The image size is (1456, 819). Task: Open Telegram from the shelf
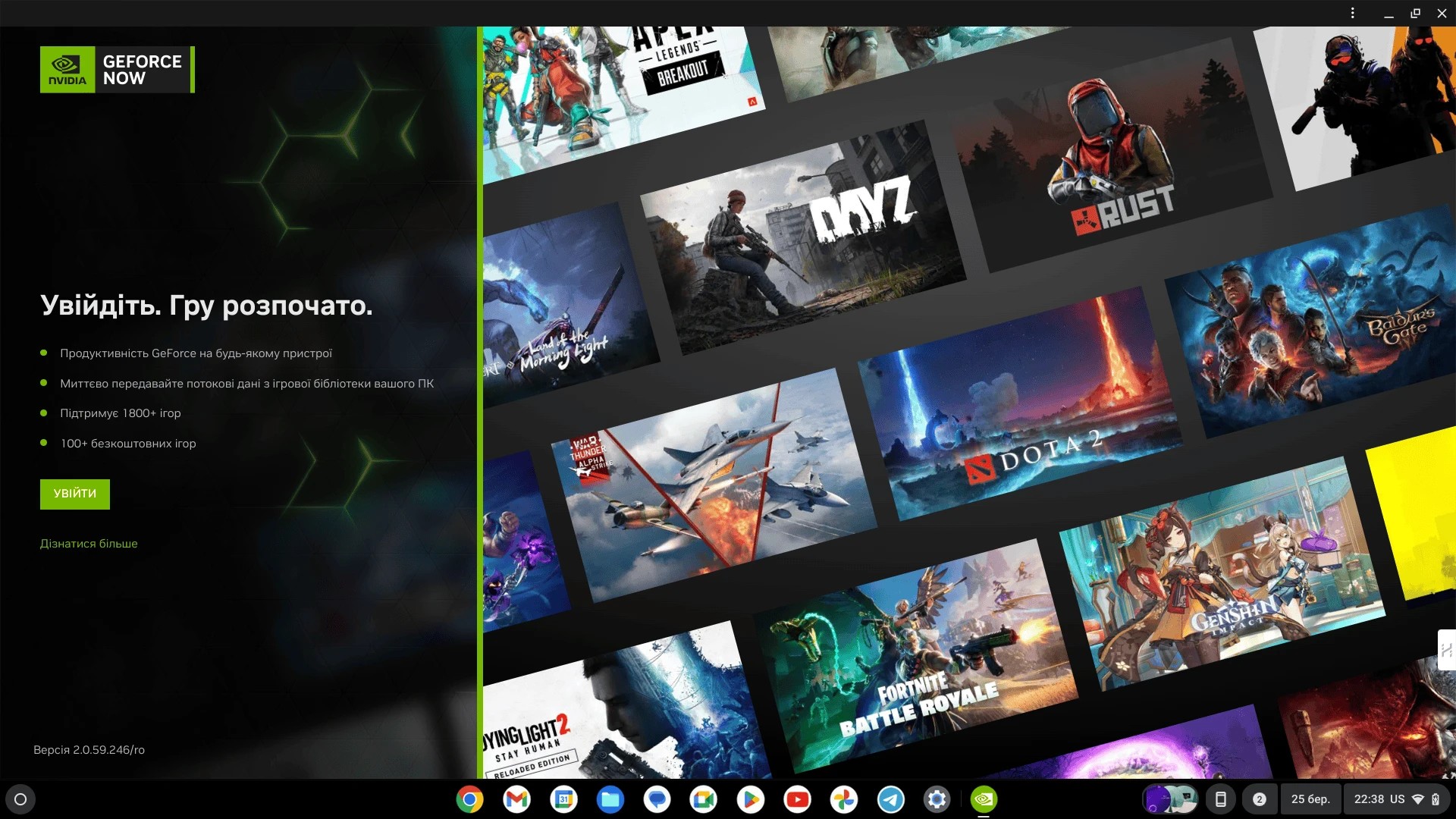point(890,799)
